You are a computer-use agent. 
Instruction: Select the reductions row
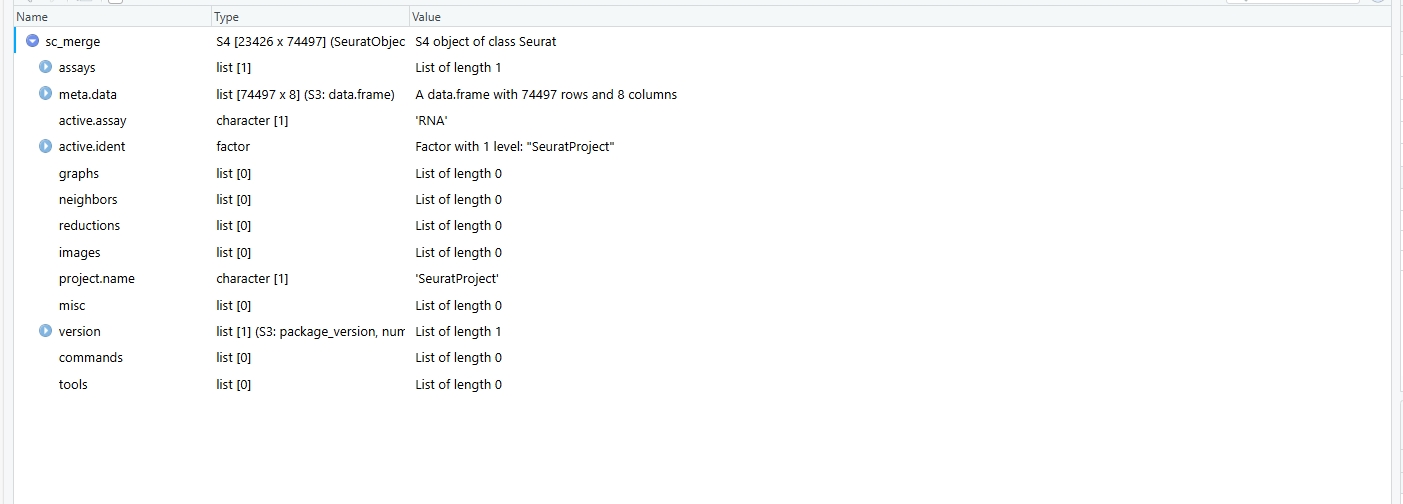click(702, 226)
